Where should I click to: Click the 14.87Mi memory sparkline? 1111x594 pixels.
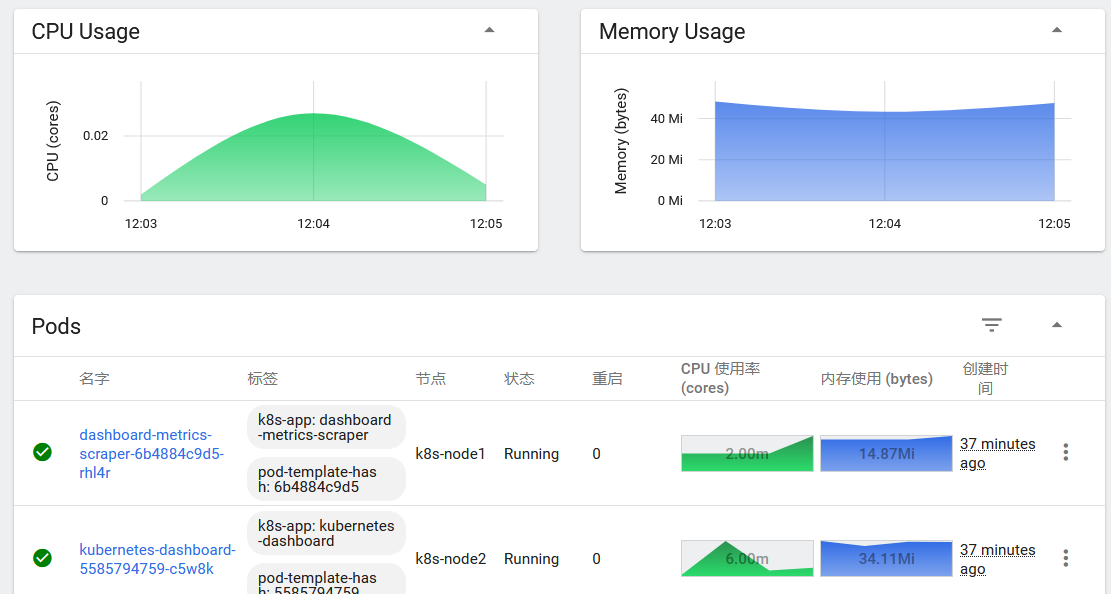click(x=886, y=454)
